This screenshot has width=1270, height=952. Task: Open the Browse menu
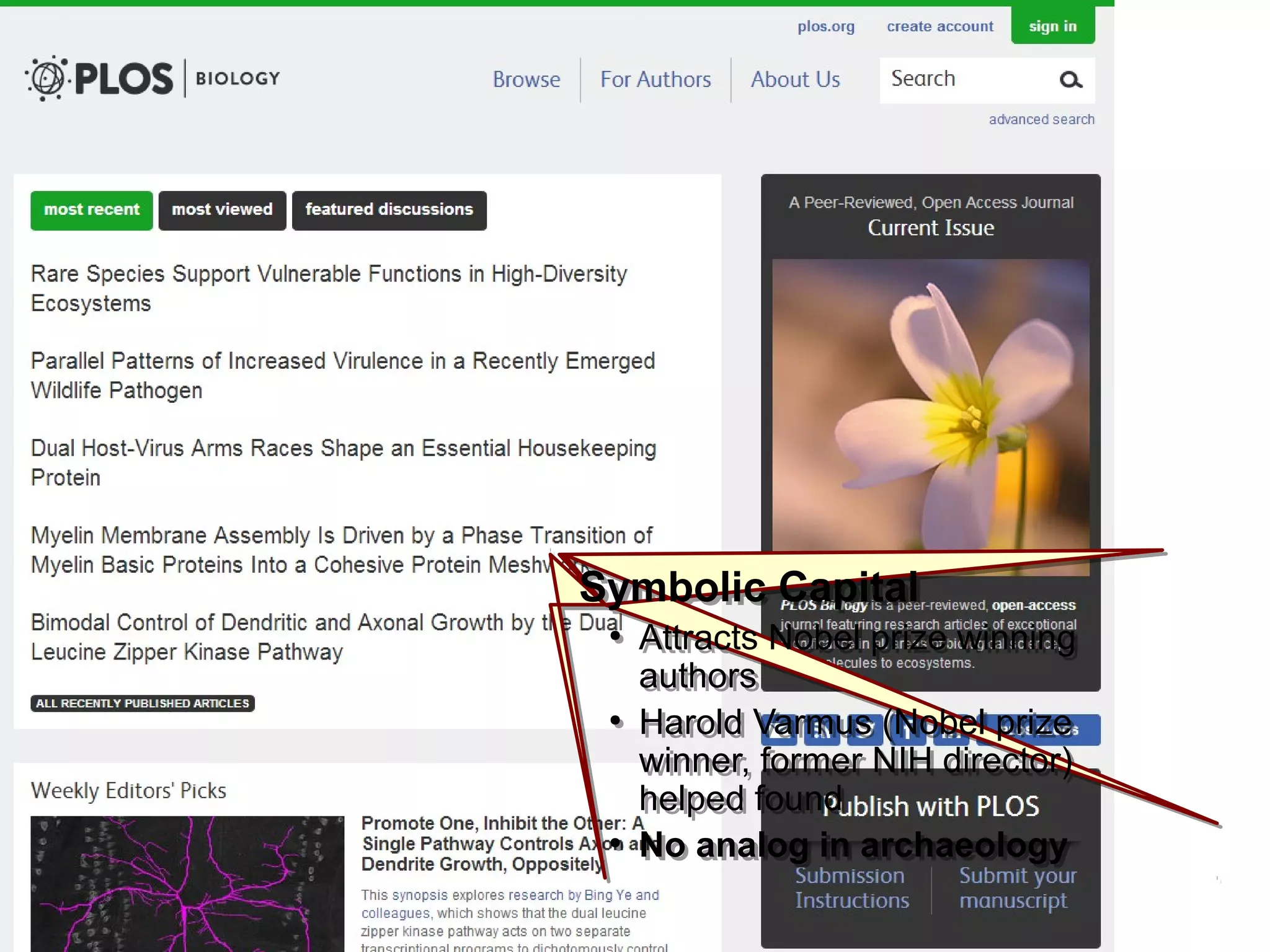point(526,80)
